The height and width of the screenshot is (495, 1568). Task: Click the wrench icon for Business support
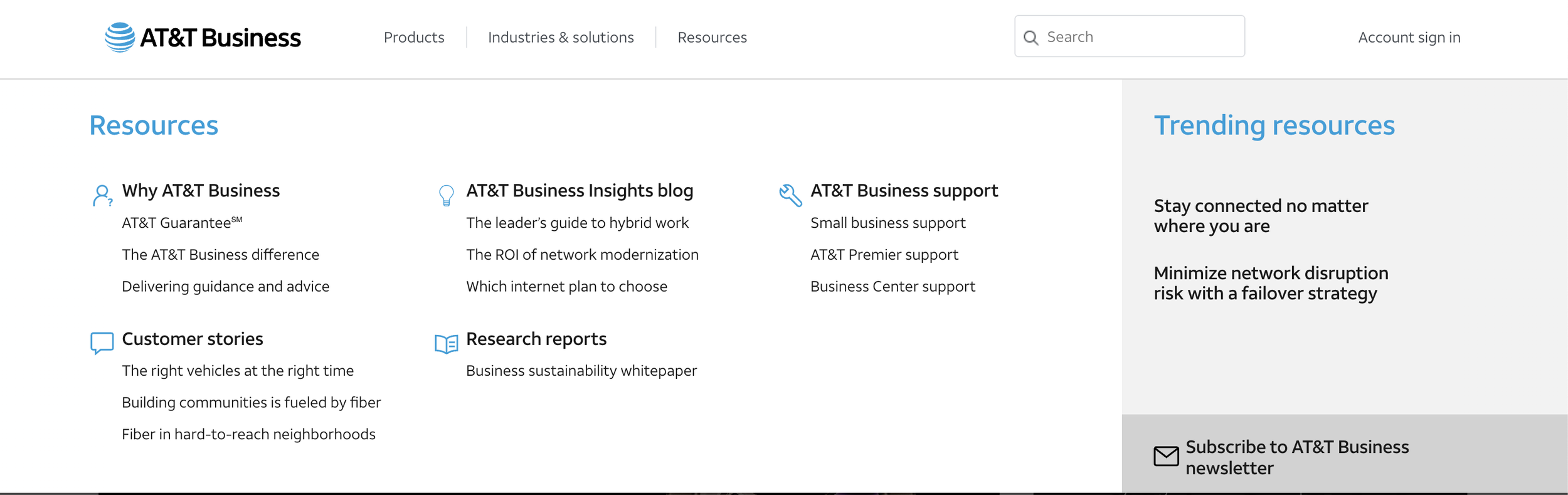(x=790, y=195)
